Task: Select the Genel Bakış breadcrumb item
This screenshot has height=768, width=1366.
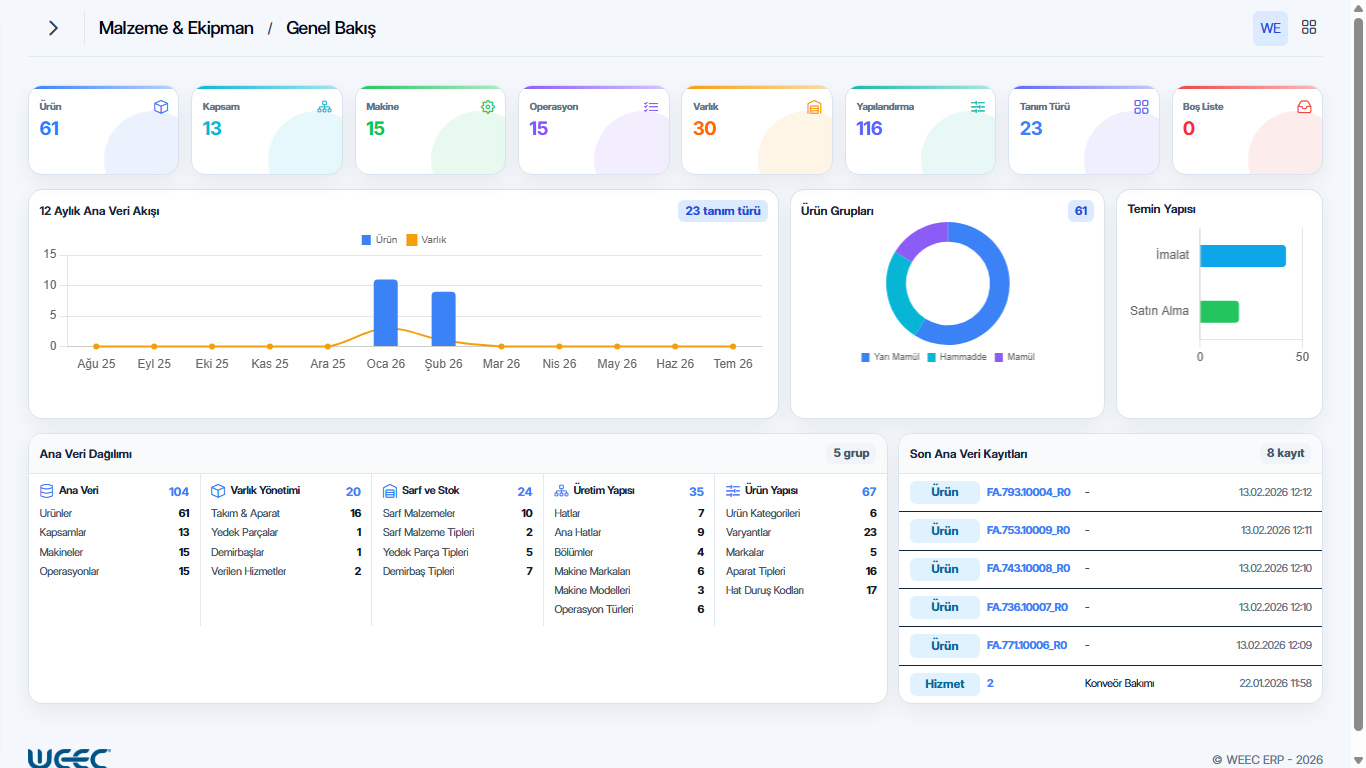Action: pyautogui.click(x=331, y=28)
